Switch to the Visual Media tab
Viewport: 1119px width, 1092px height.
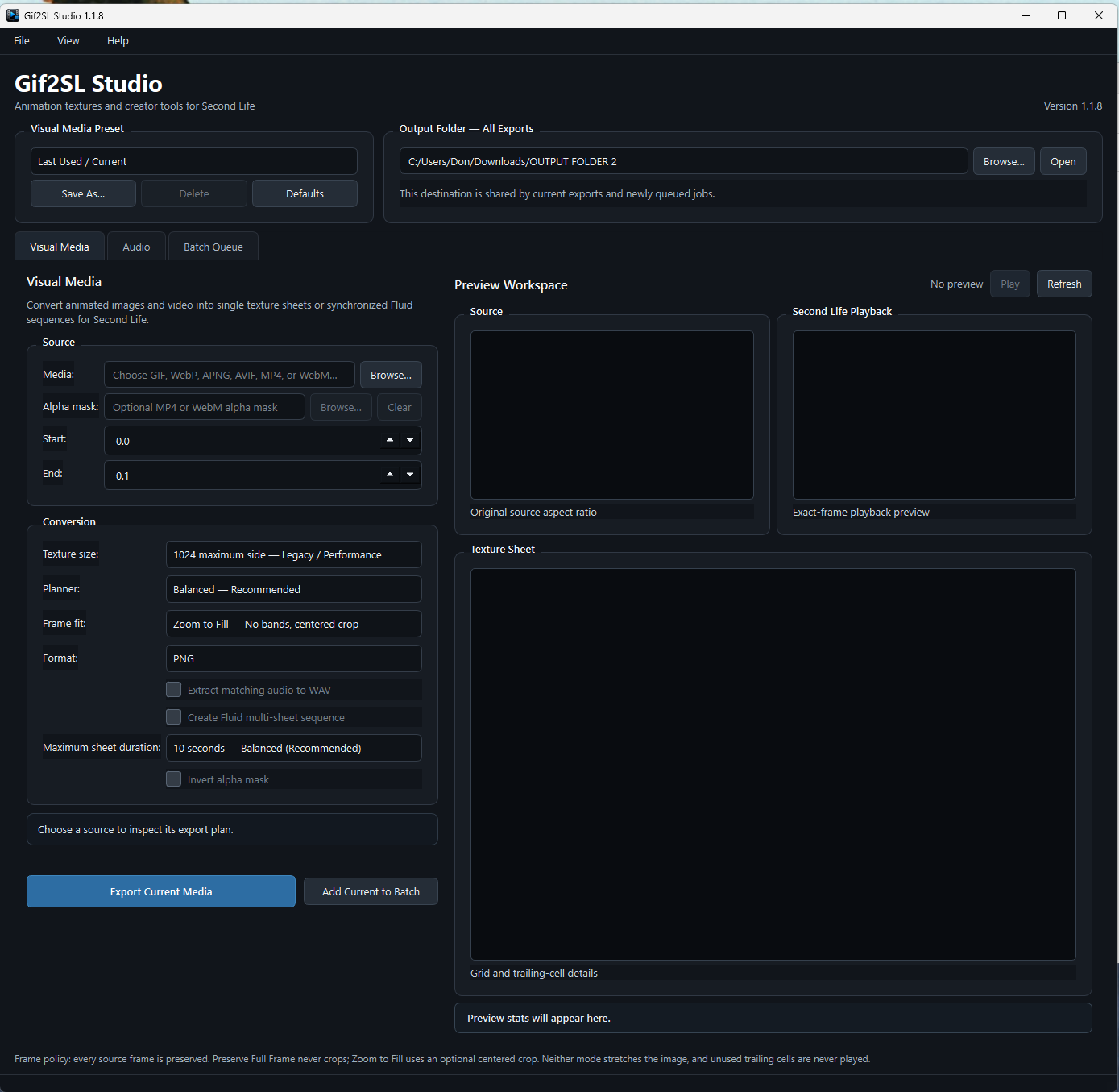coord(60,247)
